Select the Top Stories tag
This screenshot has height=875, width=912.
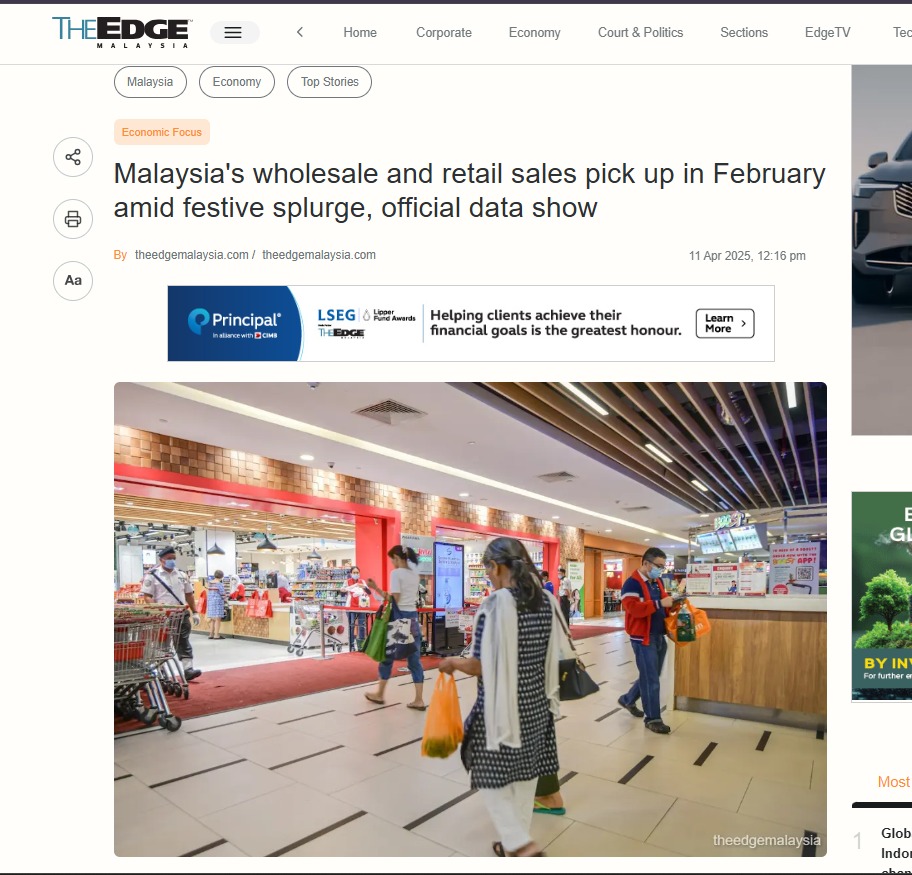coord(329,82)
